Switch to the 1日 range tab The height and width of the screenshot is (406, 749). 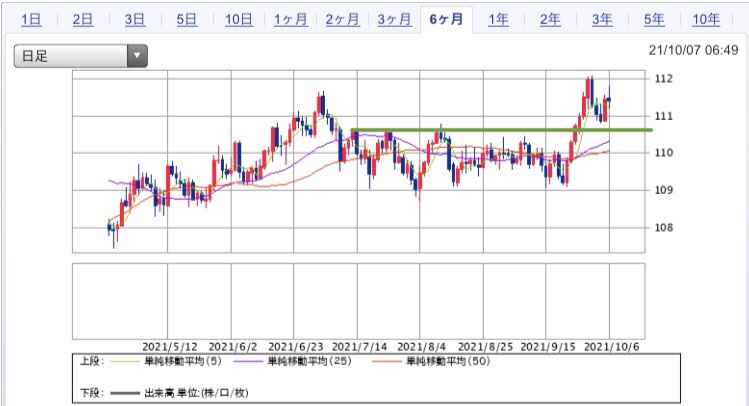tap(31, 20)
